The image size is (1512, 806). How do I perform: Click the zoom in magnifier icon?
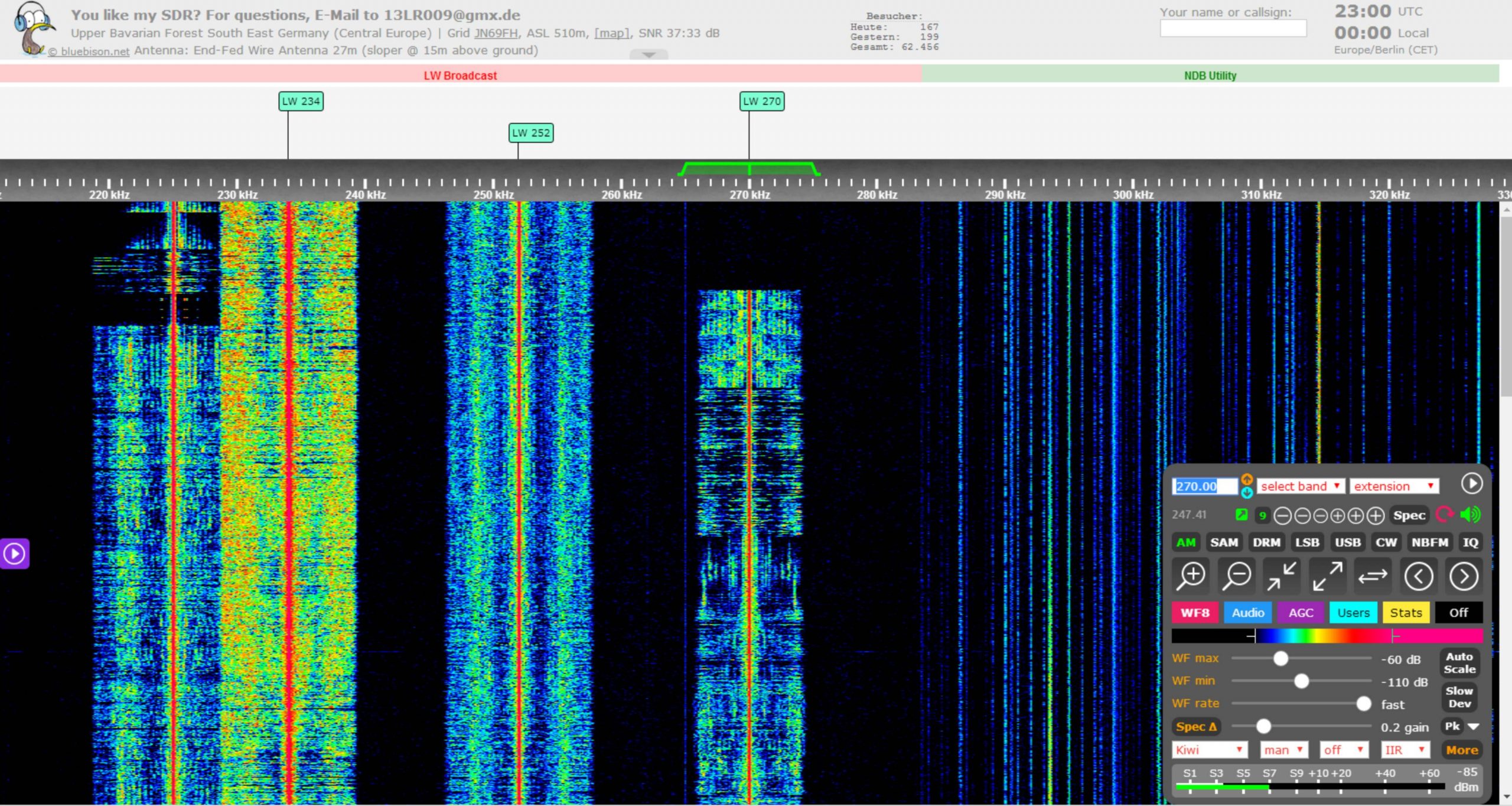[x=1191, y=576]
